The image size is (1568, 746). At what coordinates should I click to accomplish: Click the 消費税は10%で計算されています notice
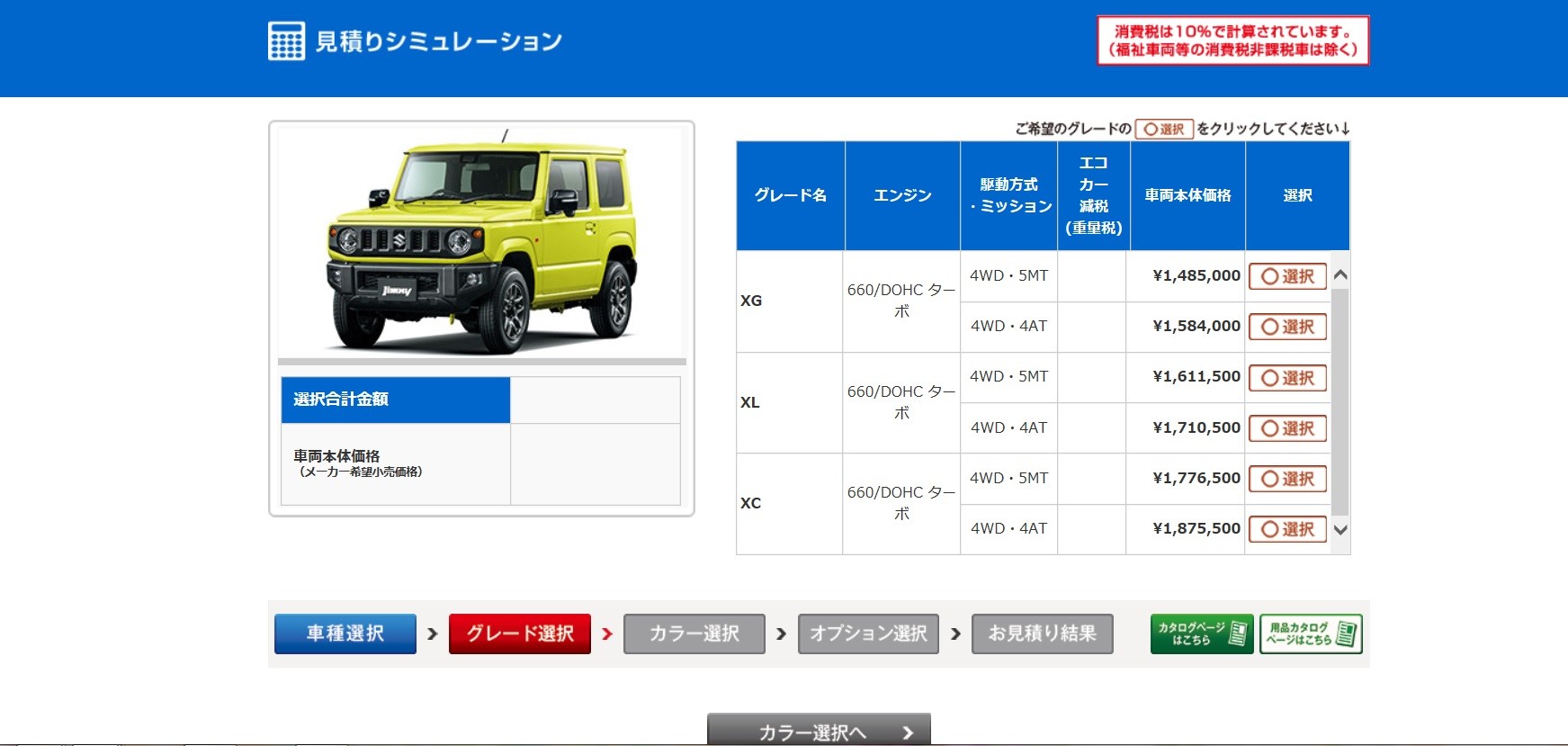(1233, 40)
